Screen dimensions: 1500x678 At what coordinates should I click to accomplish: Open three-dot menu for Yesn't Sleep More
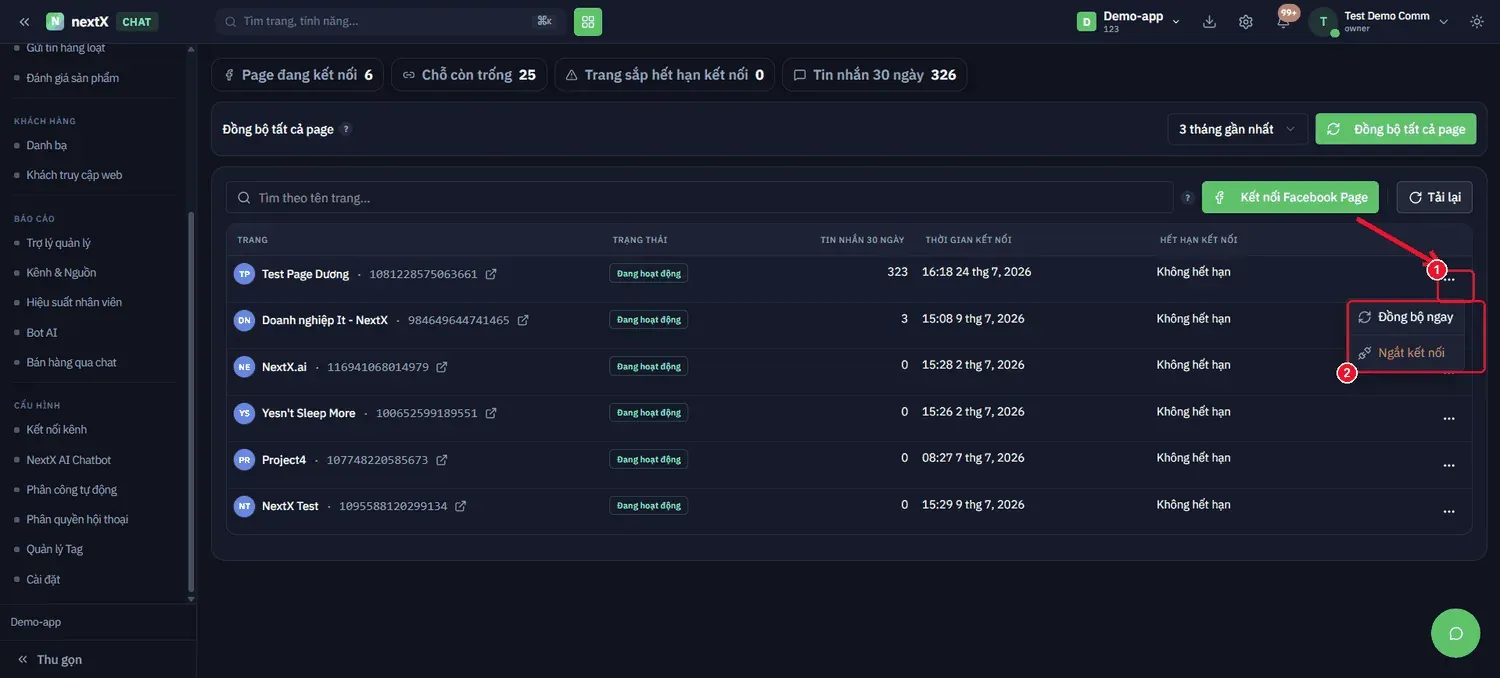(x=1449, y=418)
